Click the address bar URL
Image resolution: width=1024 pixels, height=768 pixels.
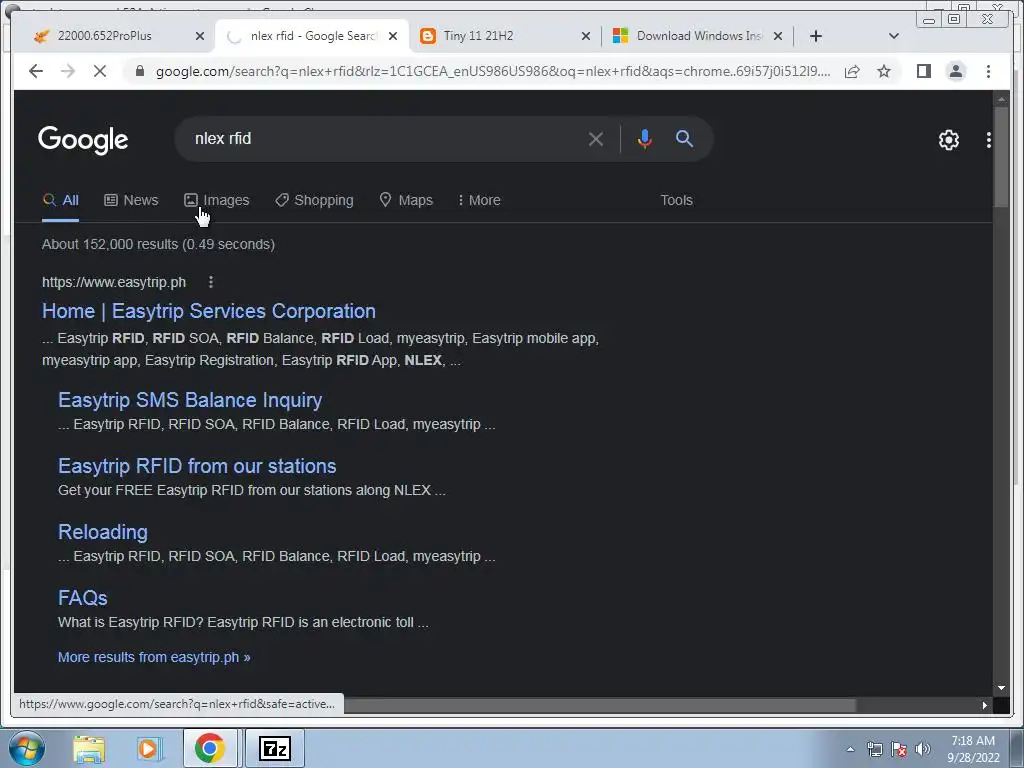(x=493, y=71)
